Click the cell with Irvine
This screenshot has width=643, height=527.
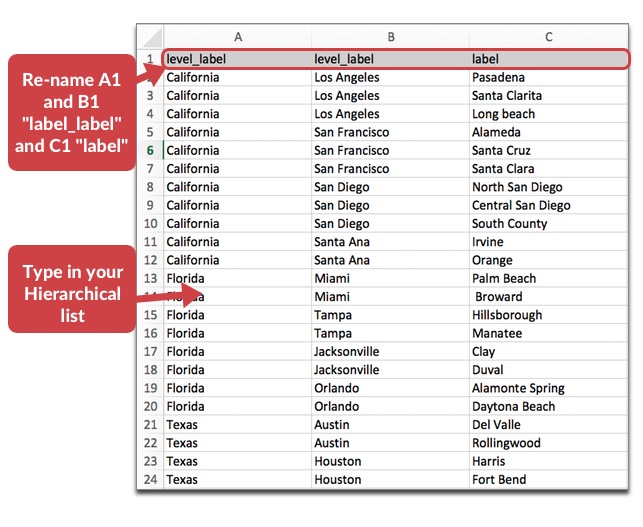pyautogui.click(x=549, y=242)
